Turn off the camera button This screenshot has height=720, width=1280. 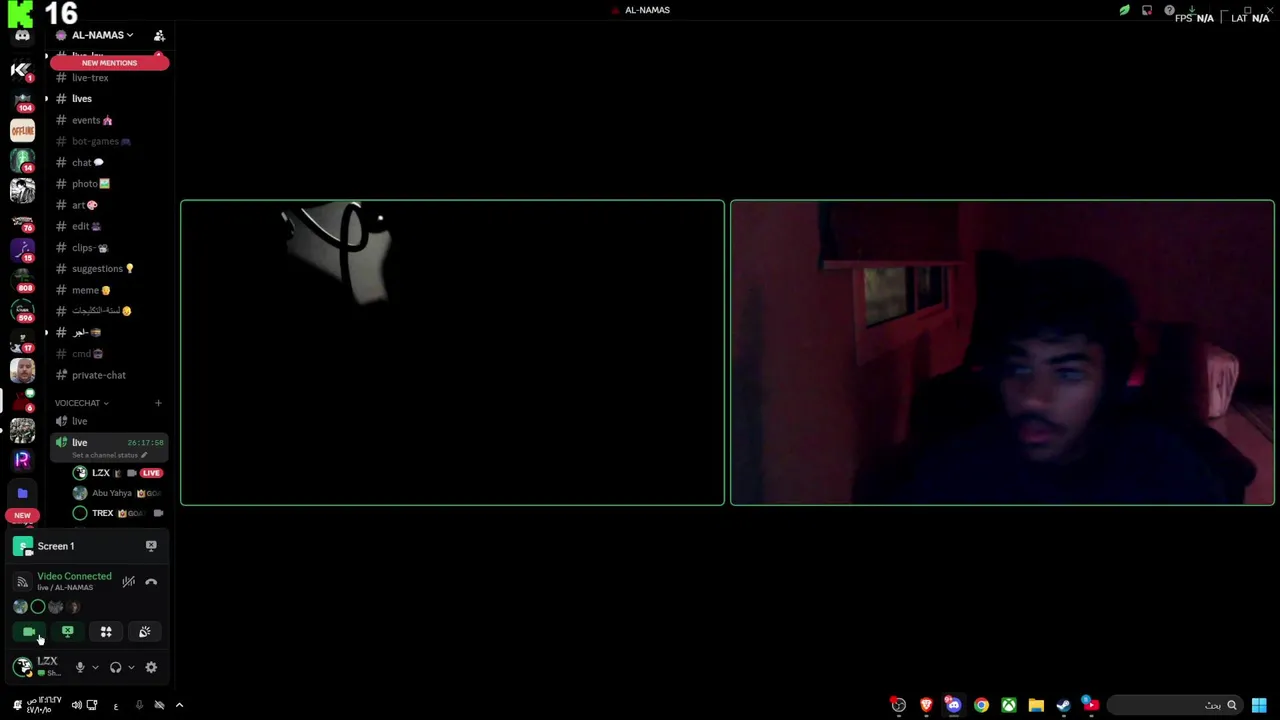(29, 632)
